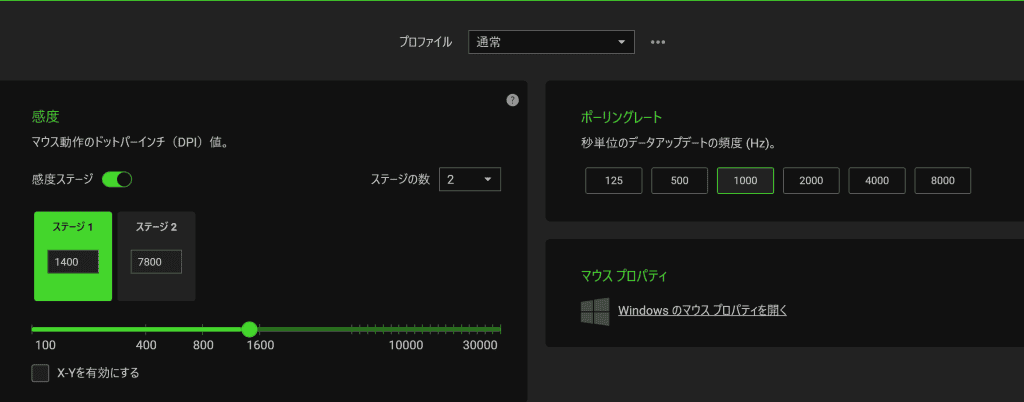The image size is (1024, 402).
Task: Toggle the 感度ステージ switch off
Action: [117, 179]
